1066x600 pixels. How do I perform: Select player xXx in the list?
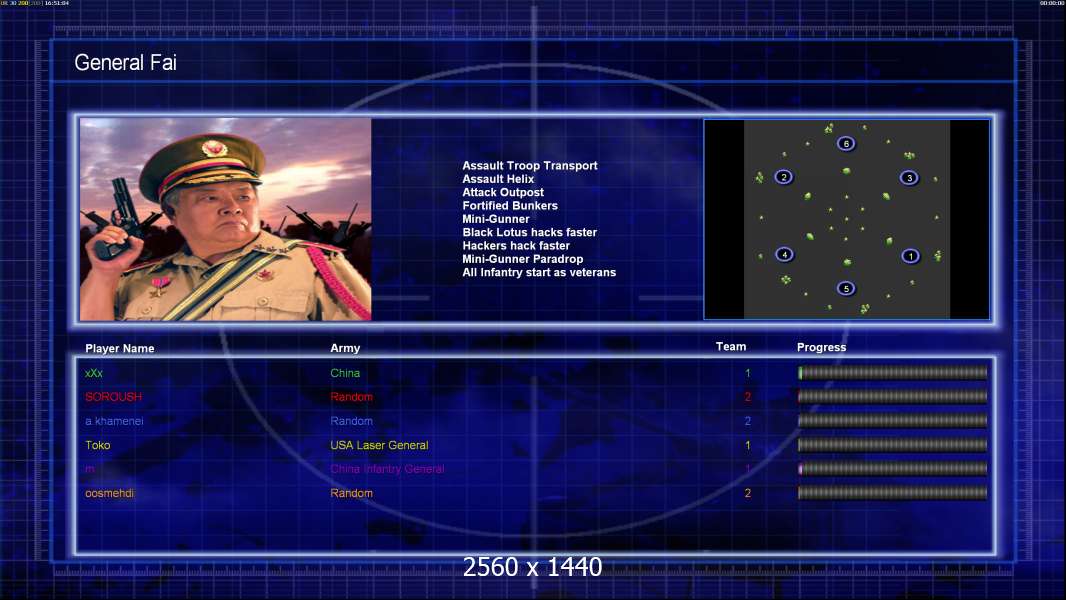(x=94, y=373)
